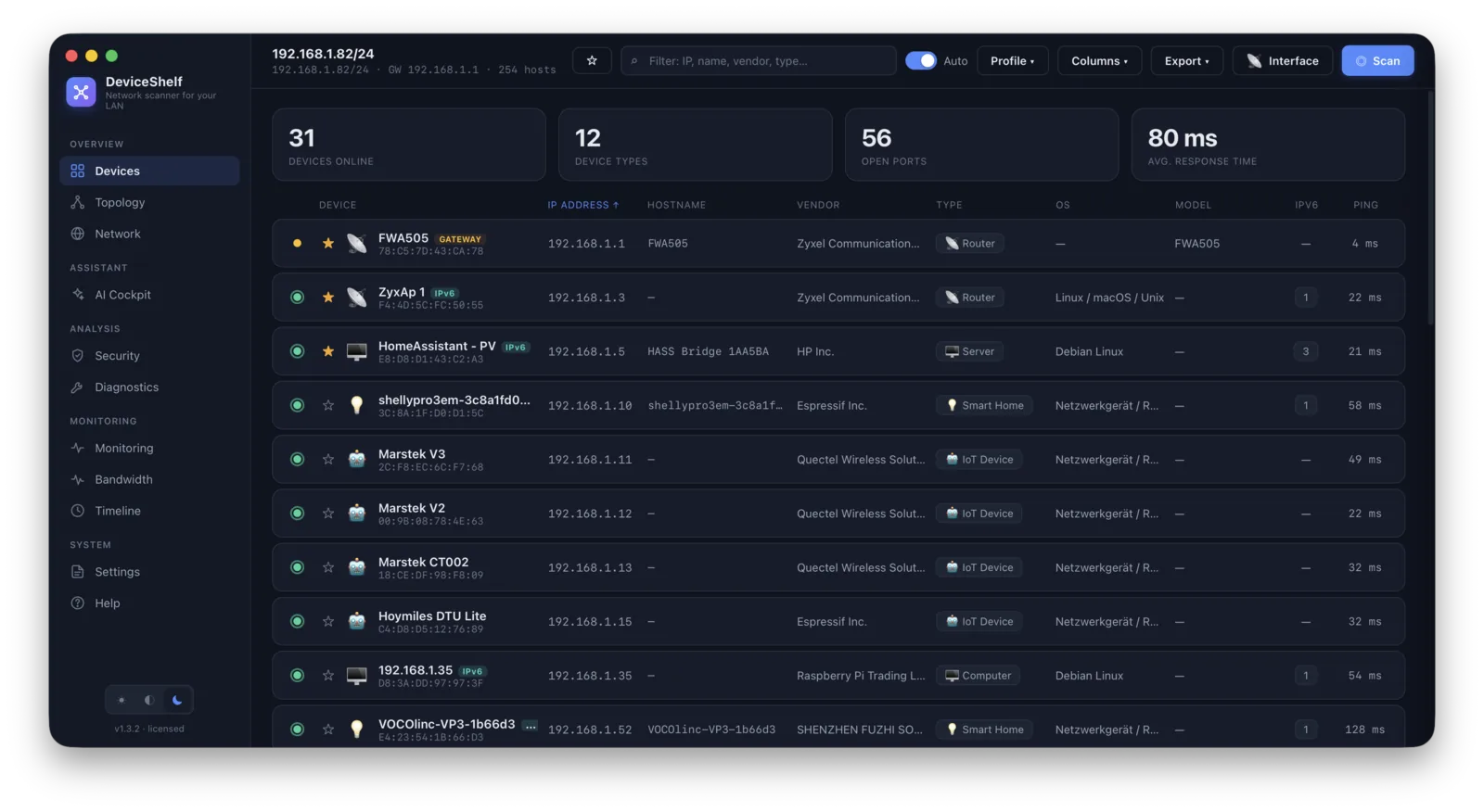1484x812 pixels.
Task: Select the dark theme moon icon
Action: [177, 700]
